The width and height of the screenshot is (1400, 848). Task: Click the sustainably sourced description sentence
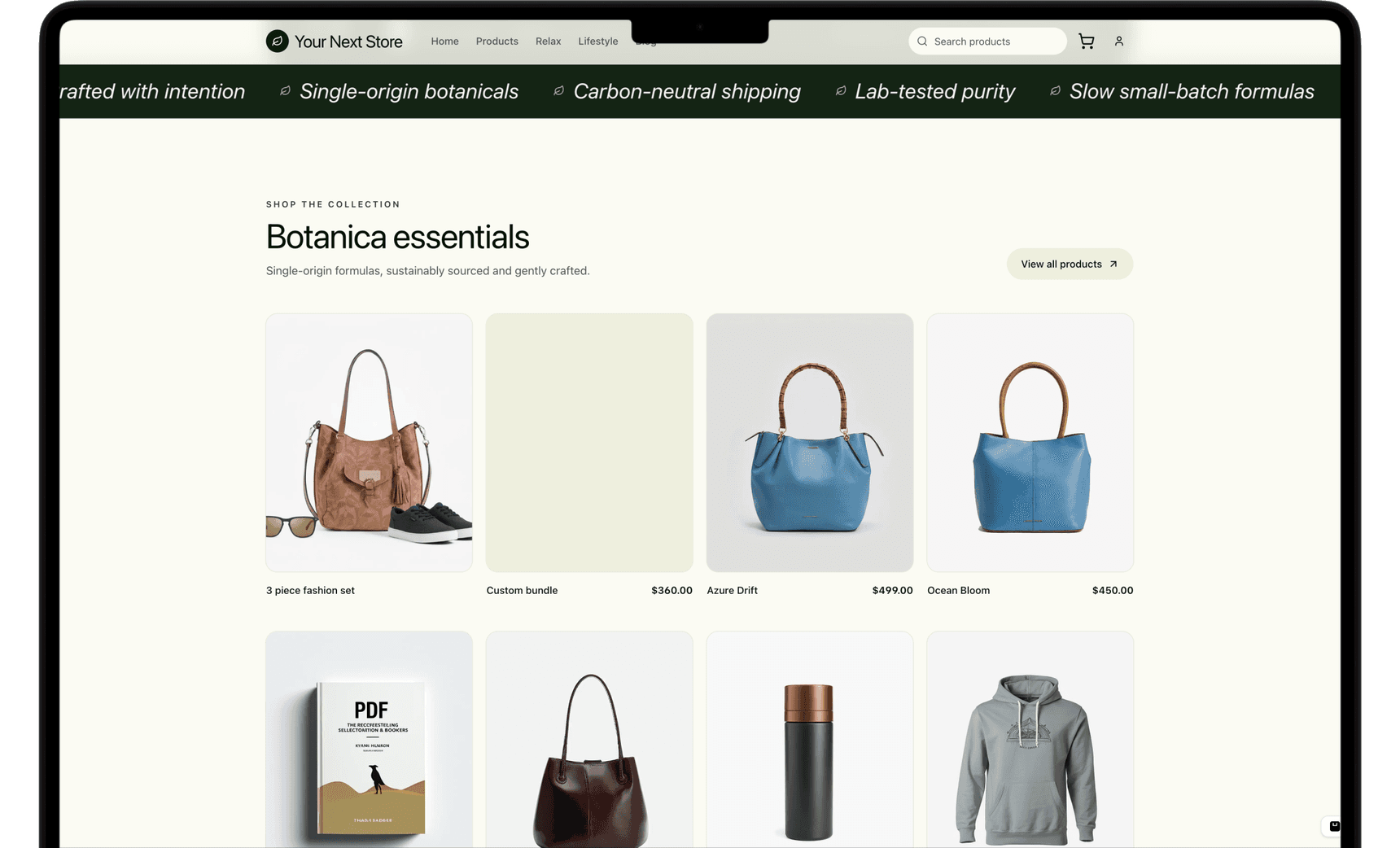point(427,271)
